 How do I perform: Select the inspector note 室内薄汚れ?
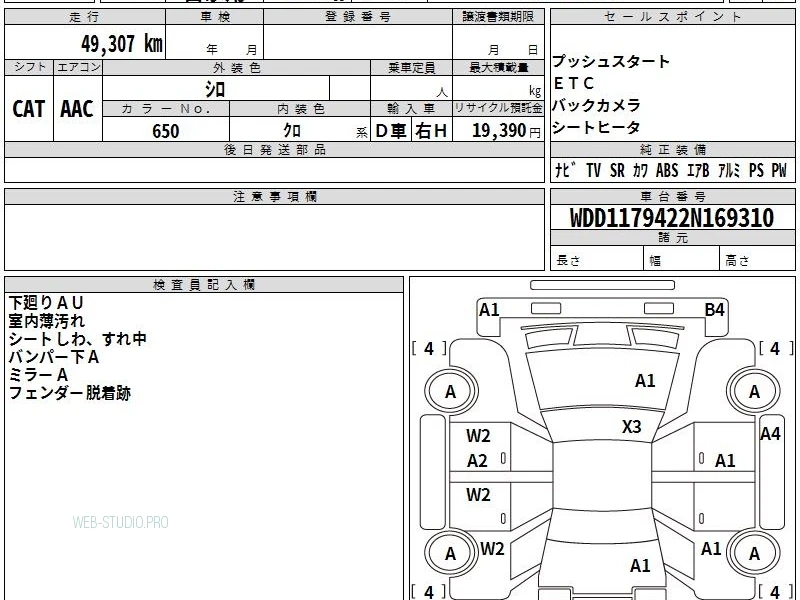(47, 321)
